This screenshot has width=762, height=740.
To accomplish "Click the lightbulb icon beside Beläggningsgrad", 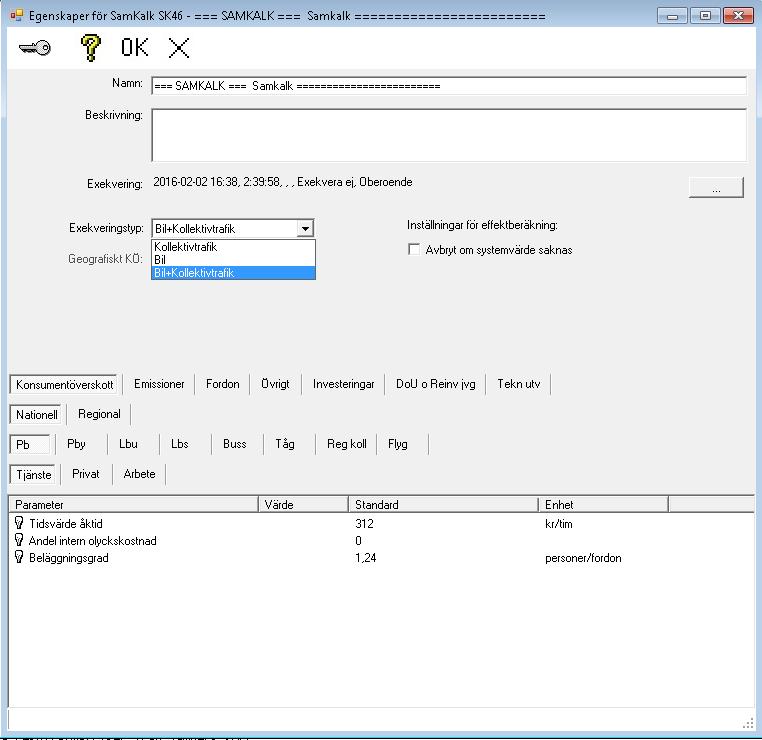I will 19,557.
